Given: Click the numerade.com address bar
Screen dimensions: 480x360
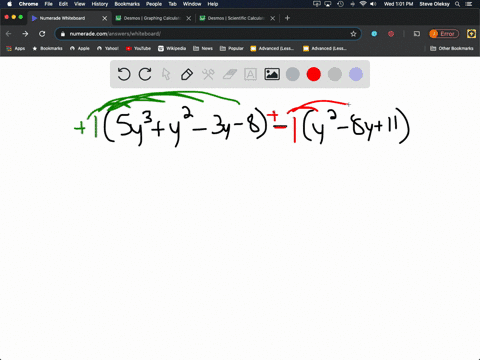Looking at the screenshot, I should click(208, 34).
